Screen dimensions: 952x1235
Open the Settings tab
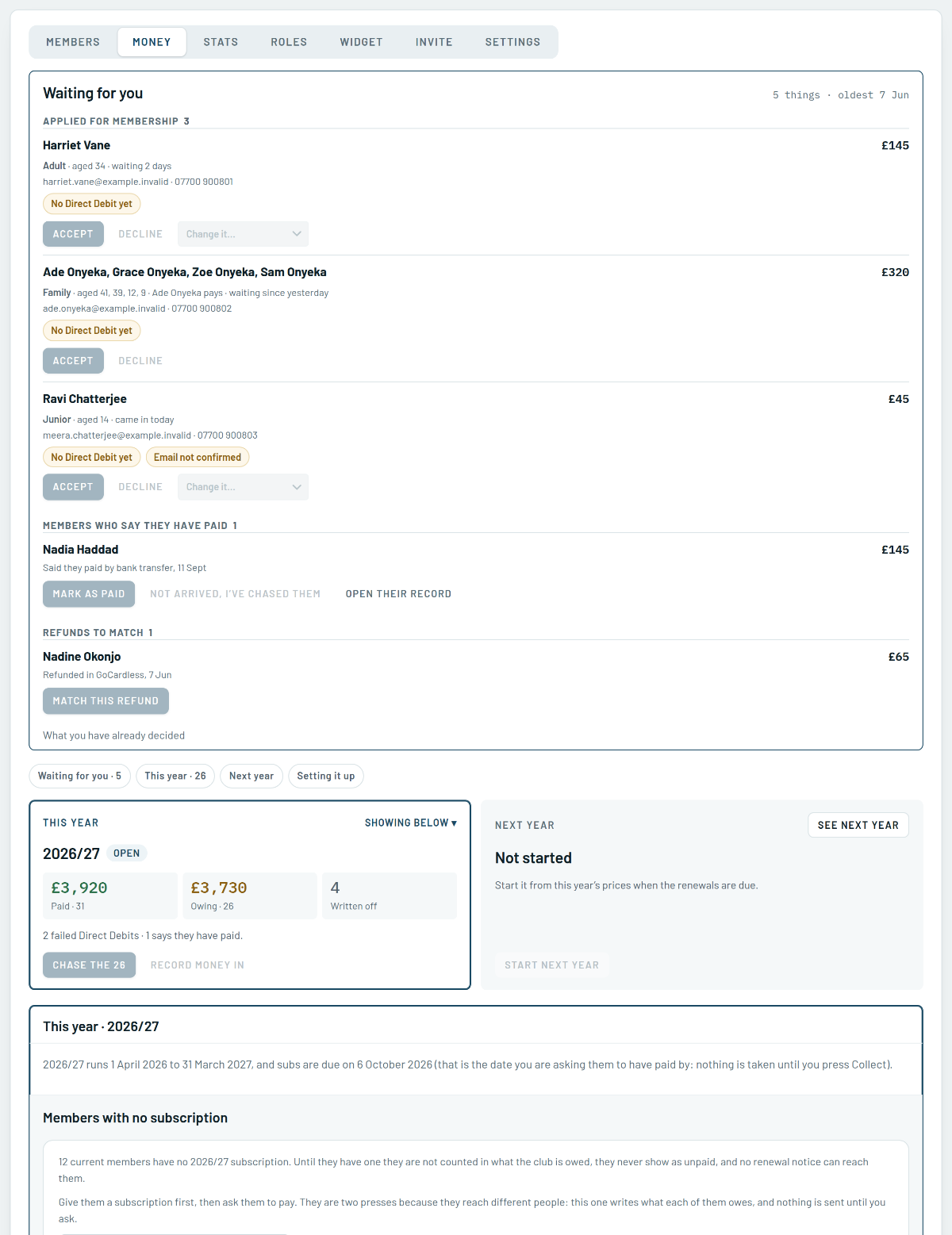pos(512,42)
